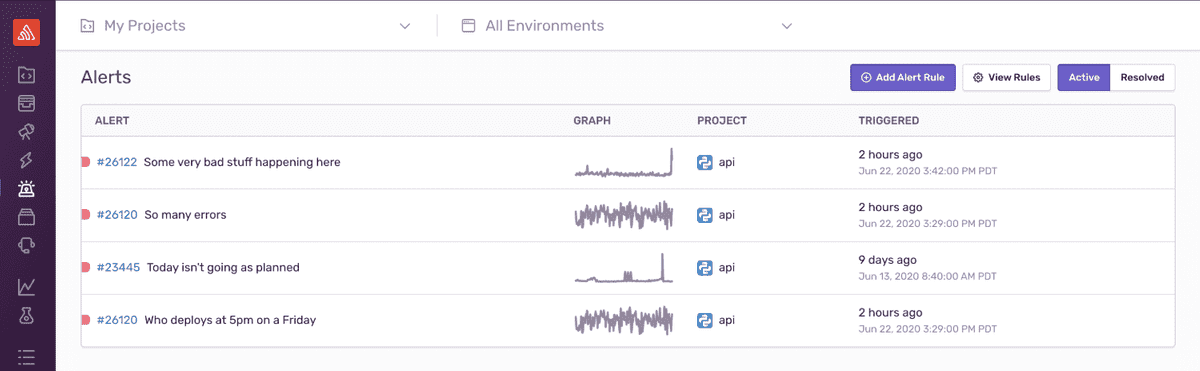
Task: Open graph thumbnail for 'Today isn't going as planned'
Action: [624, 268]
